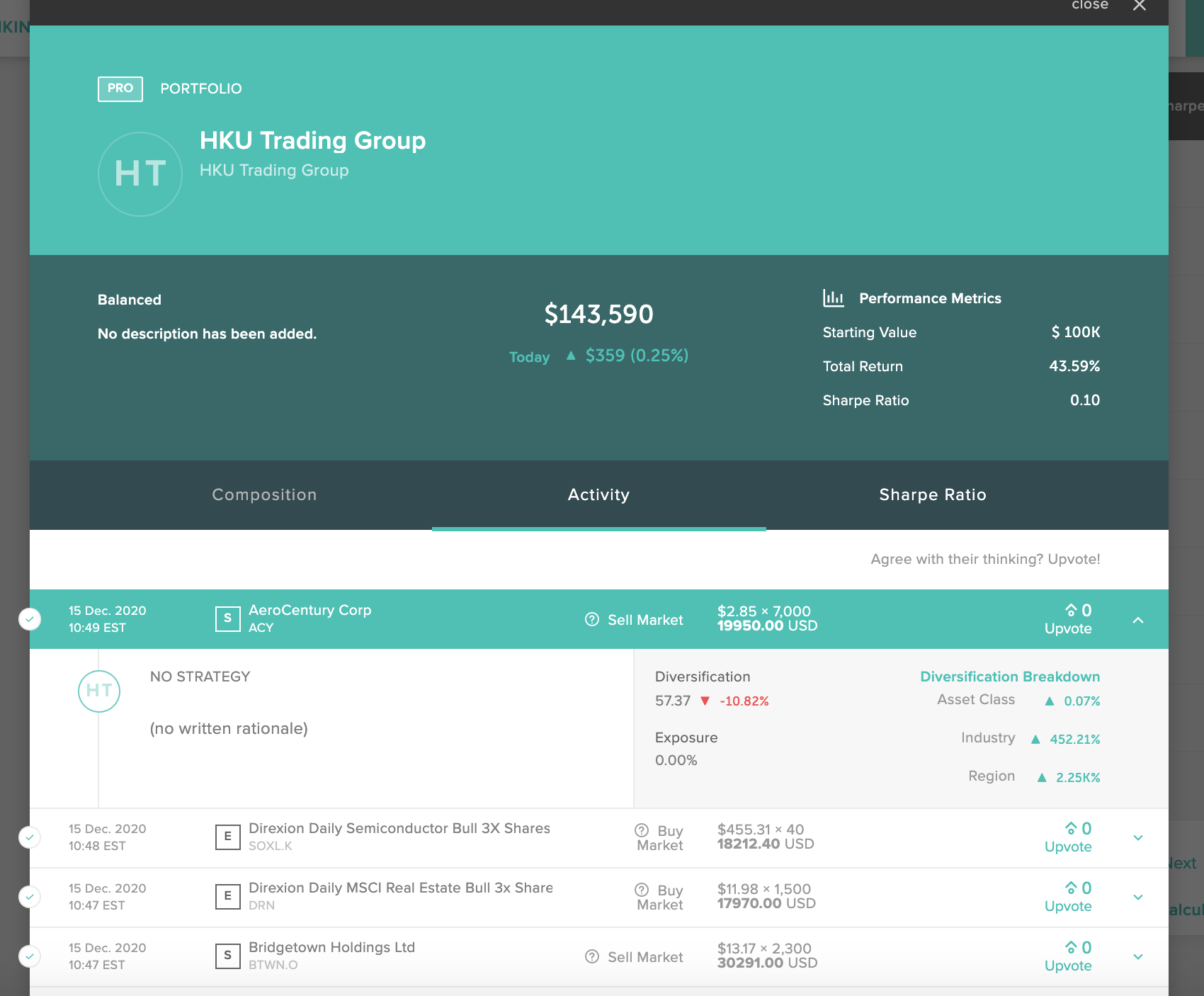The image size is (1204, 996).
Task: Collapse the AeroCentury Corp trade details
Action: tap(1138, 620)
